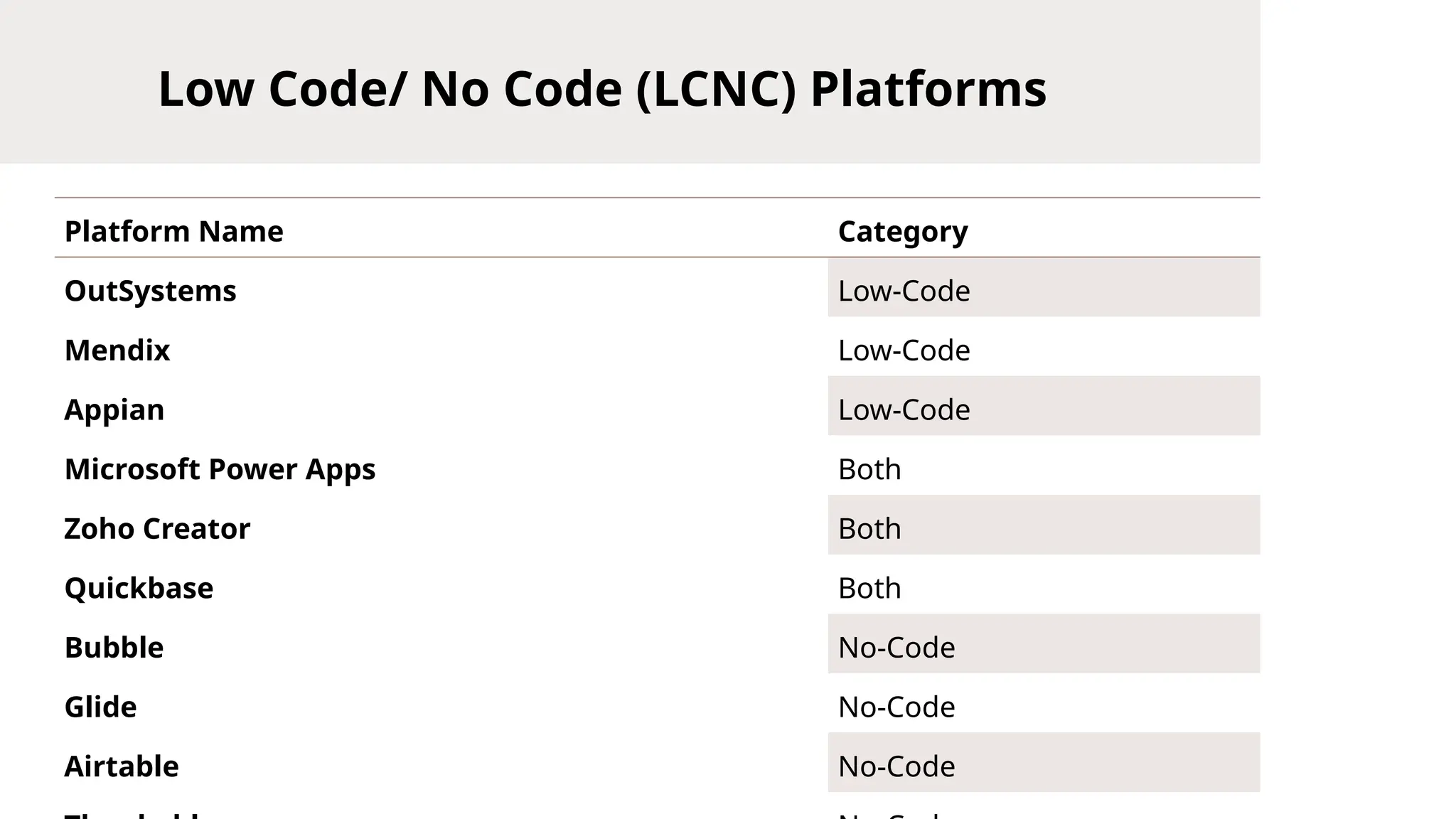Click the Zoho Creator cell

click(157, 529)
